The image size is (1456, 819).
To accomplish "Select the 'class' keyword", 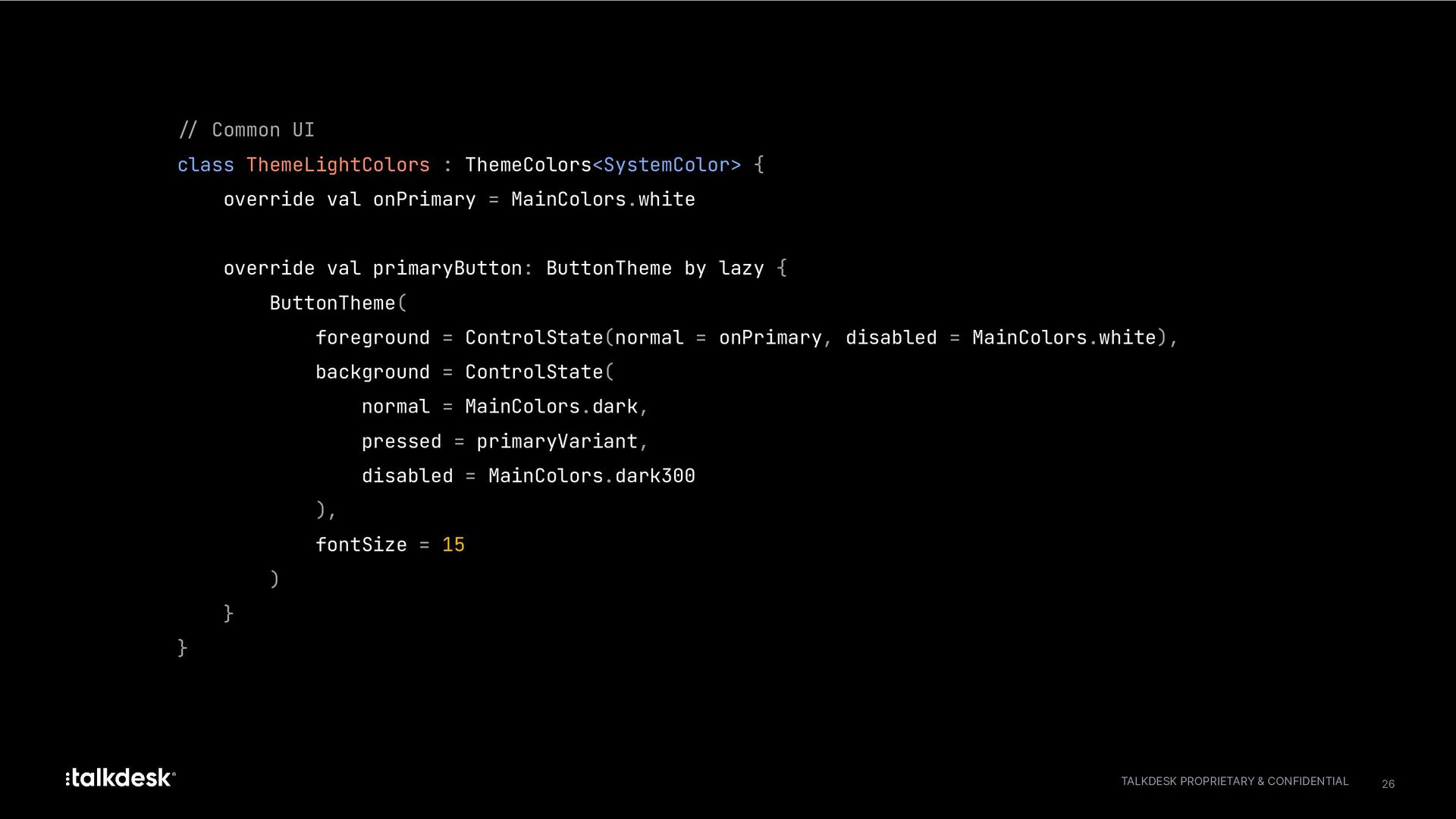I will pyautogui.click(x=206, y=165).
